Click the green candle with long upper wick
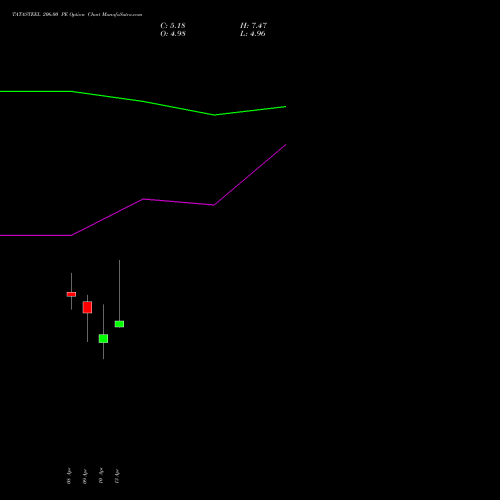This screenshot has width=500, height=500. (119, 324)
